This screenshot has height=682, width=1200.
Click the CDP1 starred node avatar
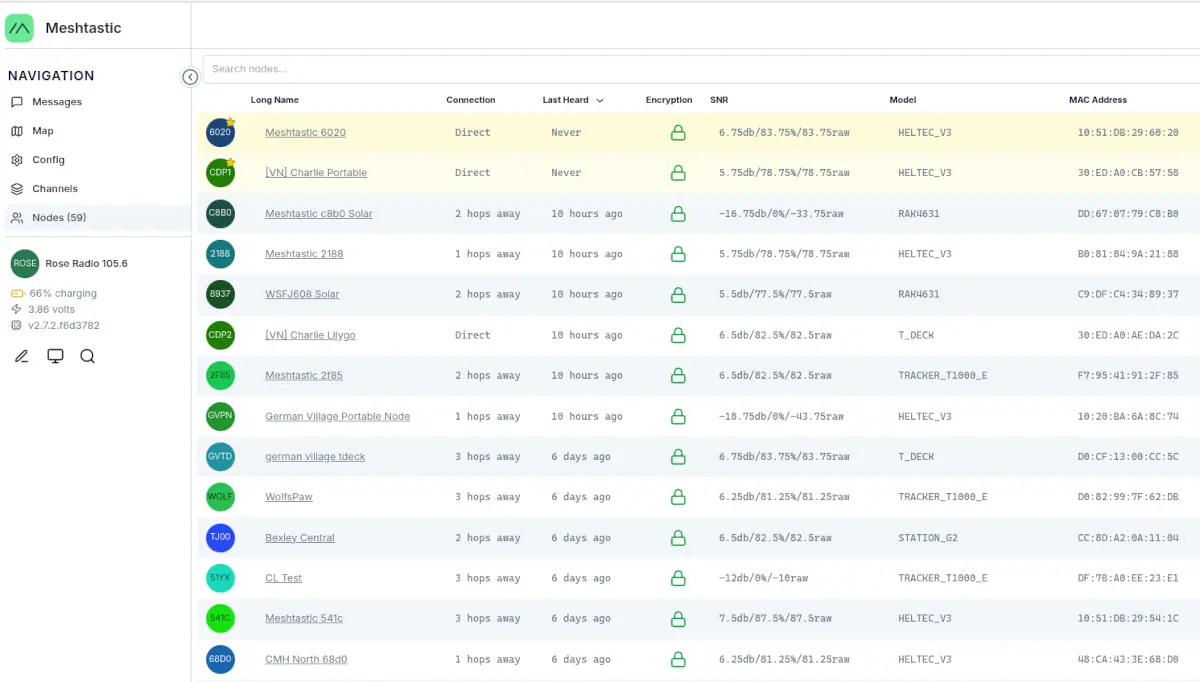click(x=220, y=173)
